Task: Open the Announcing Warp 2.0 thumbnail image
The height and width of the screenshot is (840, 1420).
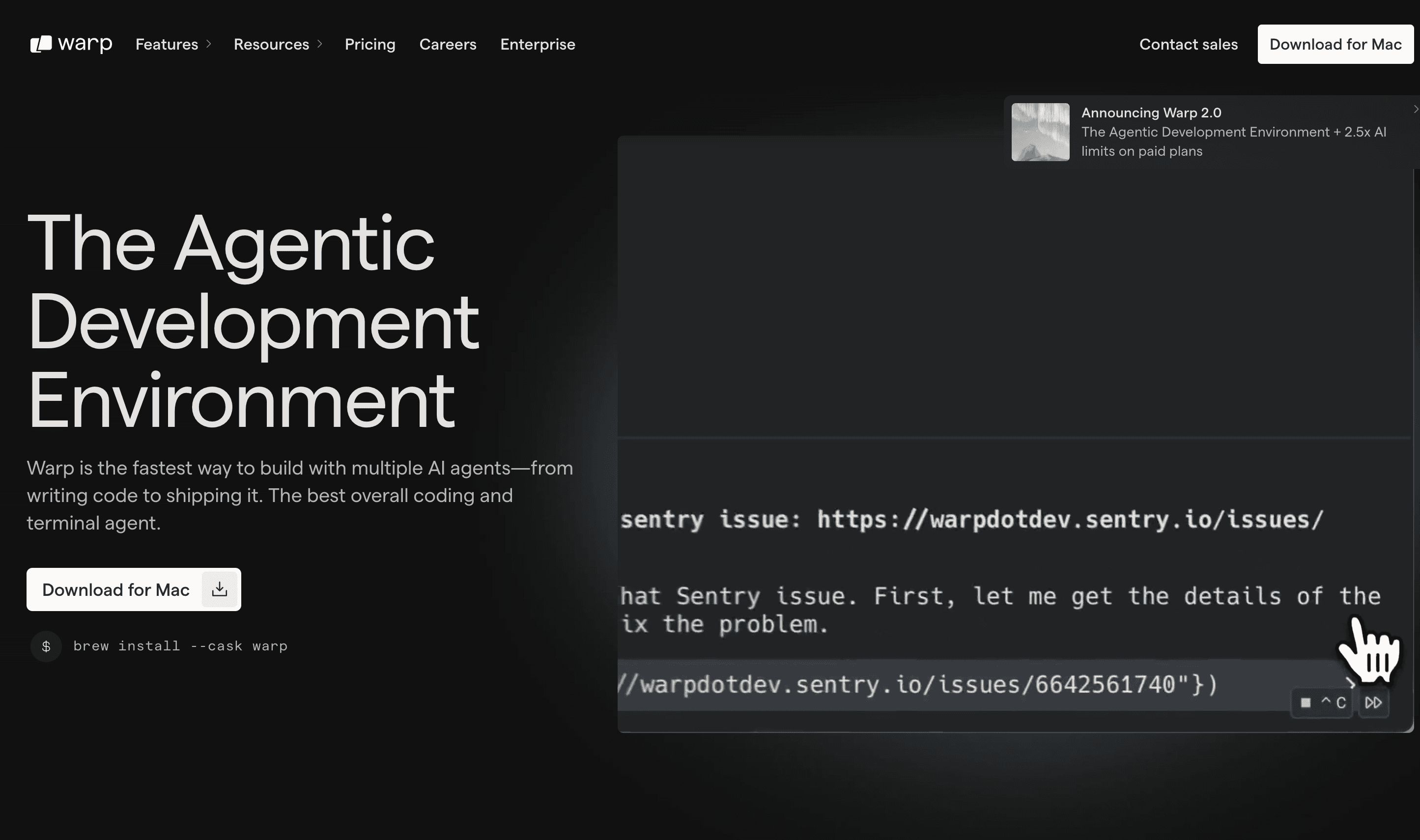Action: coord(1041,132)
